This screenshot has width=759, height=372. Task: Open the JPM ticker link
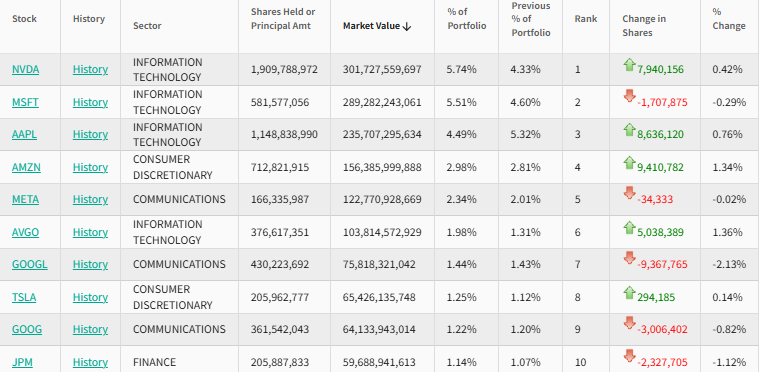(x=22, y=362)
